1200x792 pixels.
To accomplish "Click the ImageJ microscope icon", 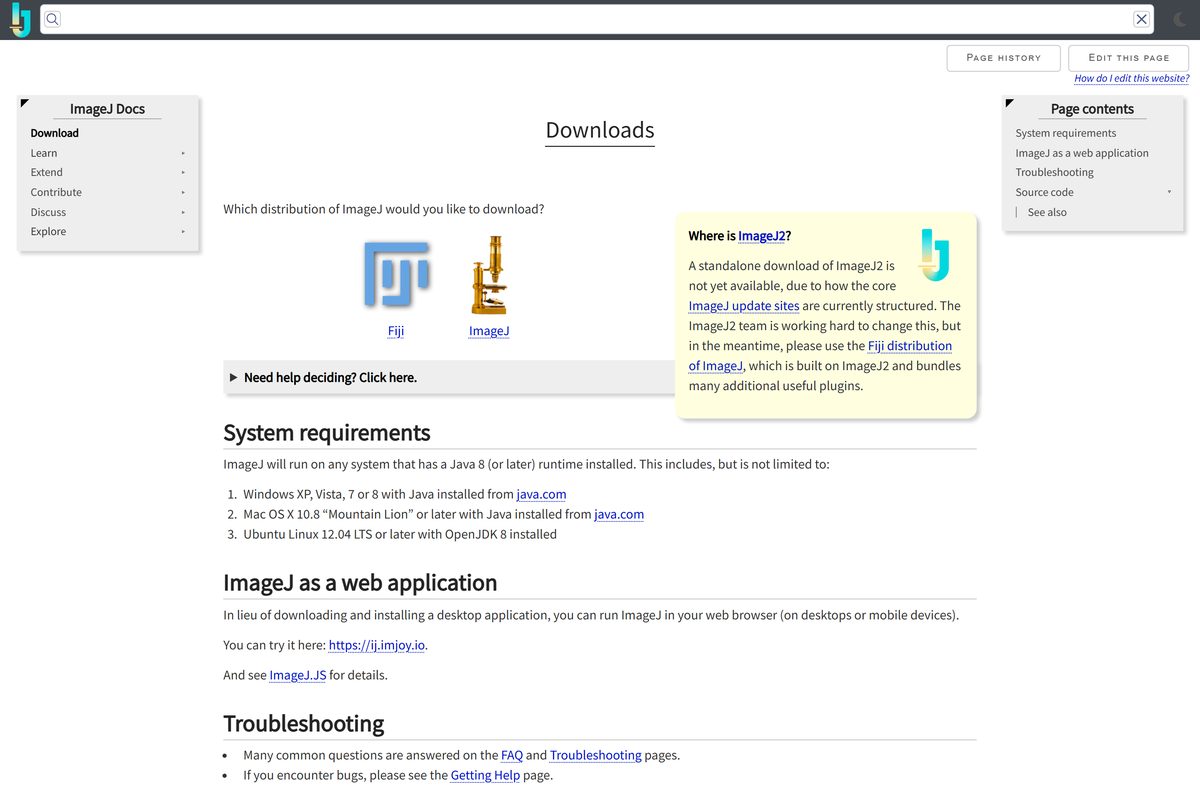I will click(x=489, y=275).
